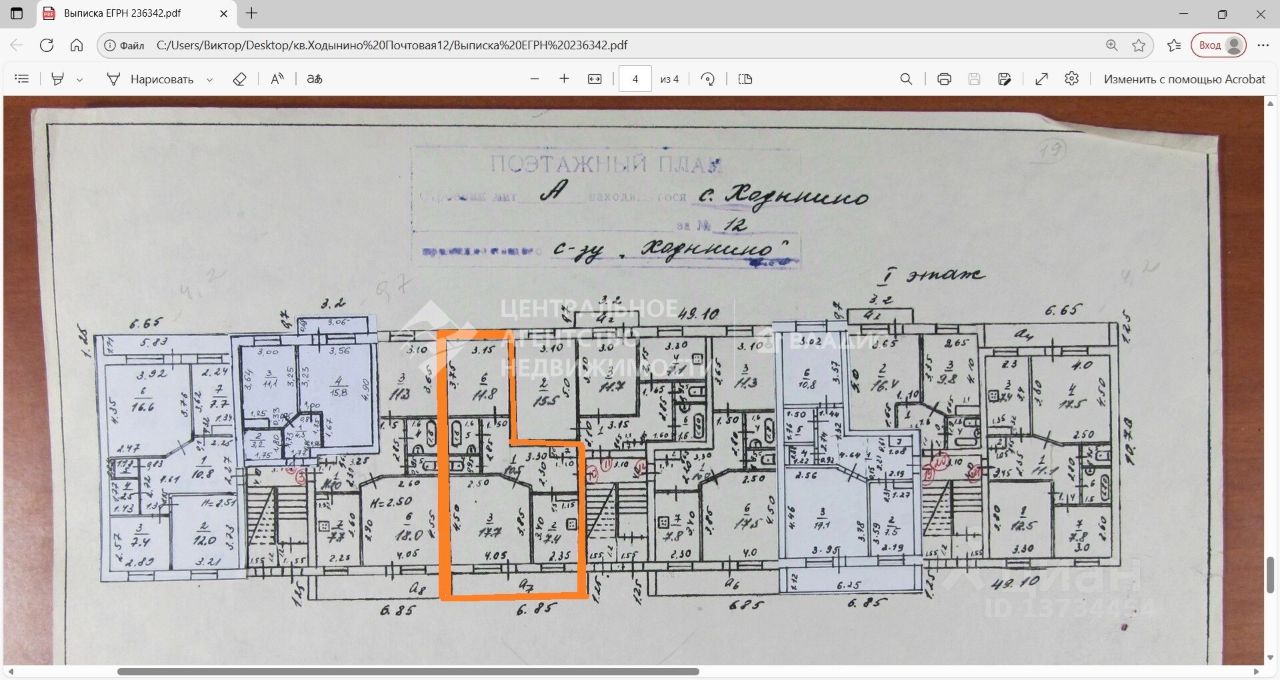Image resolution: width=1280 pixels, height=680 pixels.
Task: Select the eraser tool
Action: click(239, 79)
